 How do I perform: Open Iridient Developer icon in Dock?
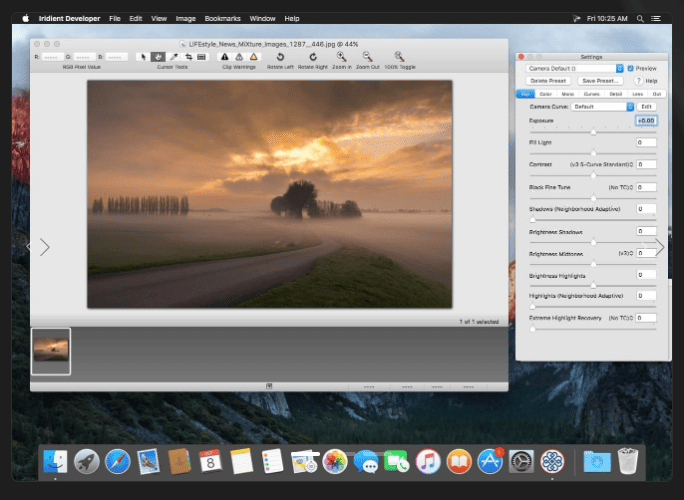[x=552, y=461]
